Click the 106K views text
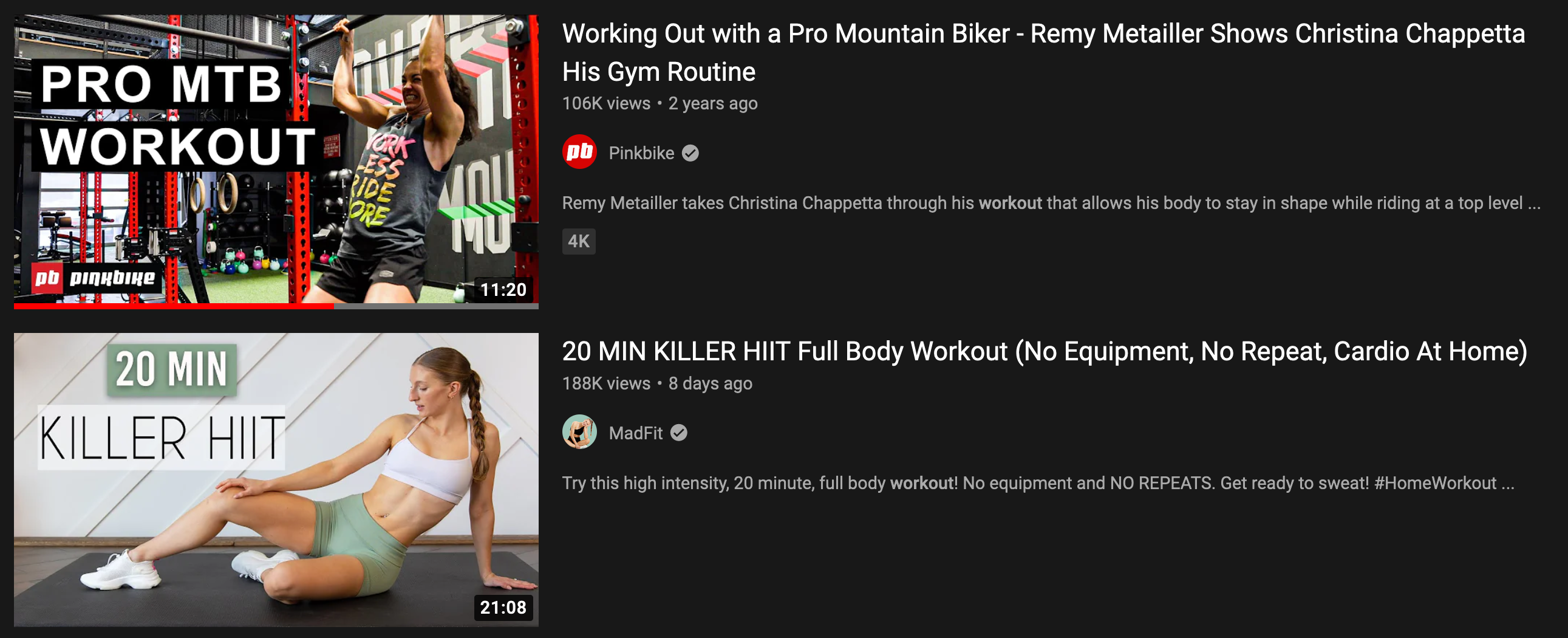This screenshot has width=1568, height=638. click(606, 103)
